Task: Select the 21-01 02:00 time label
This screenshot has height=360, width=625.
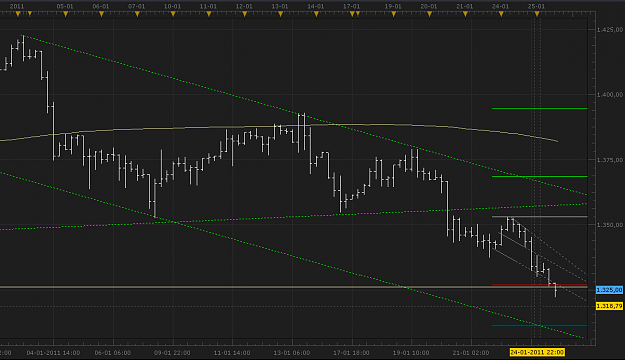Action: [x=471, y=353]
